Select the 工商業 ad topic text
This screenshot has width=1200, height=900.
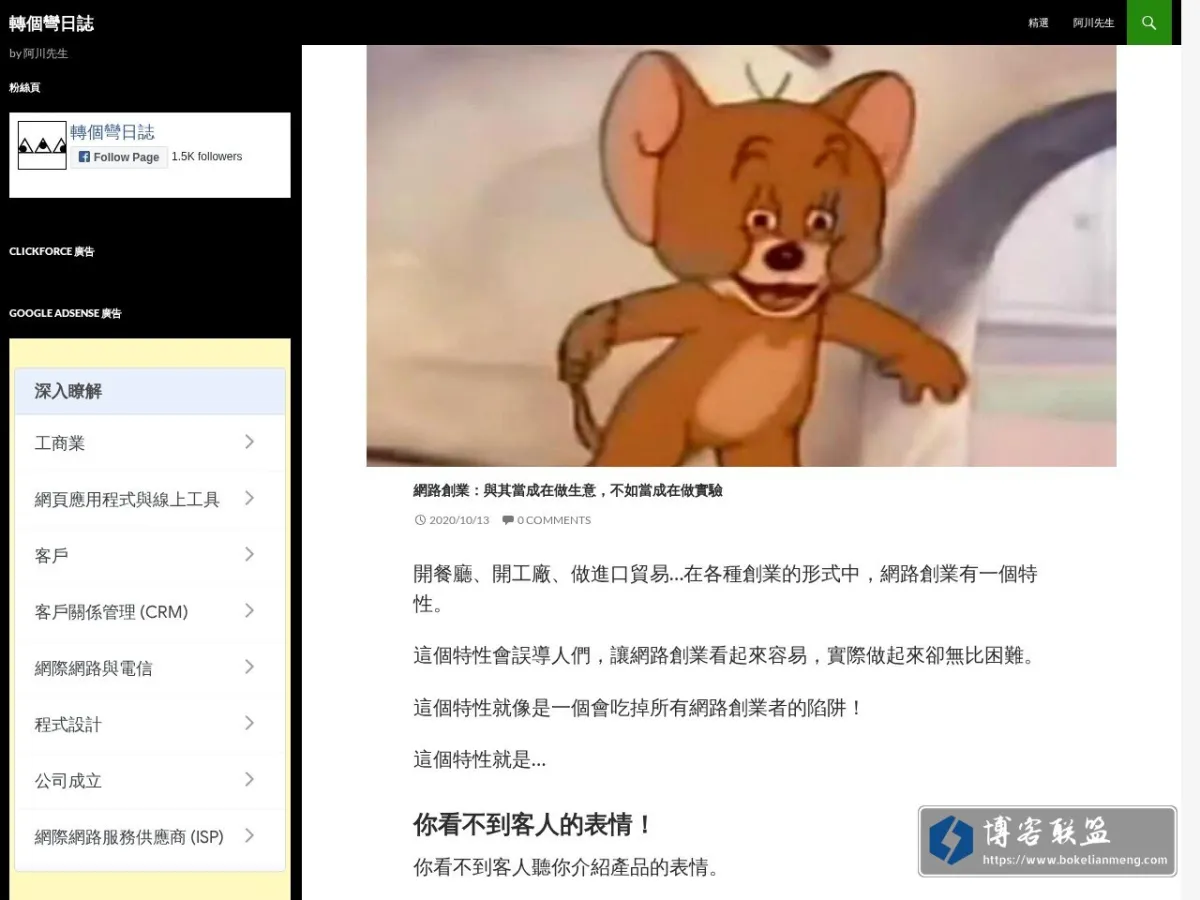(x=60, y=443)
